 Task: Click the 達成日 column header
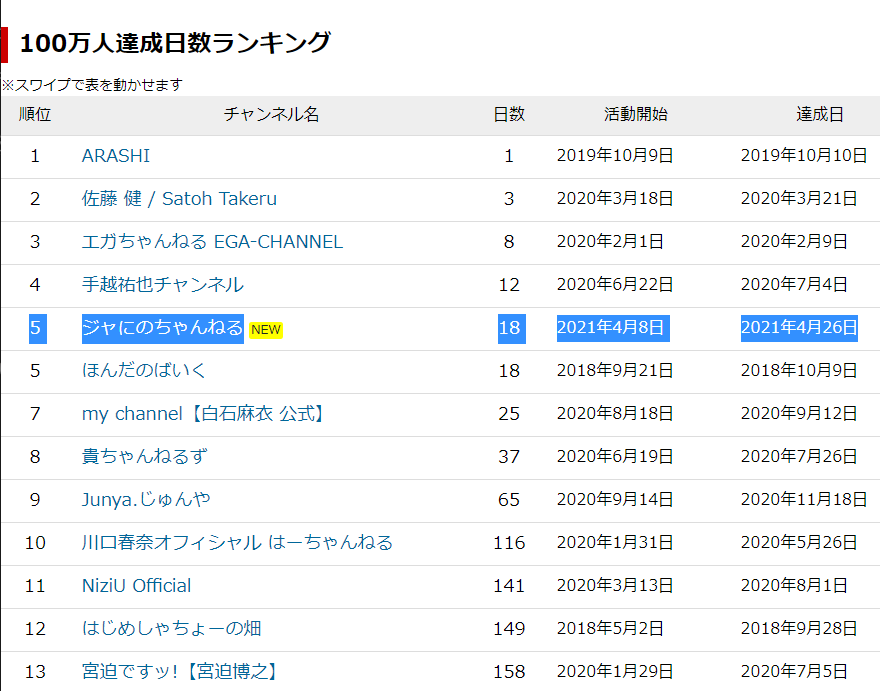tap(820, 115)
